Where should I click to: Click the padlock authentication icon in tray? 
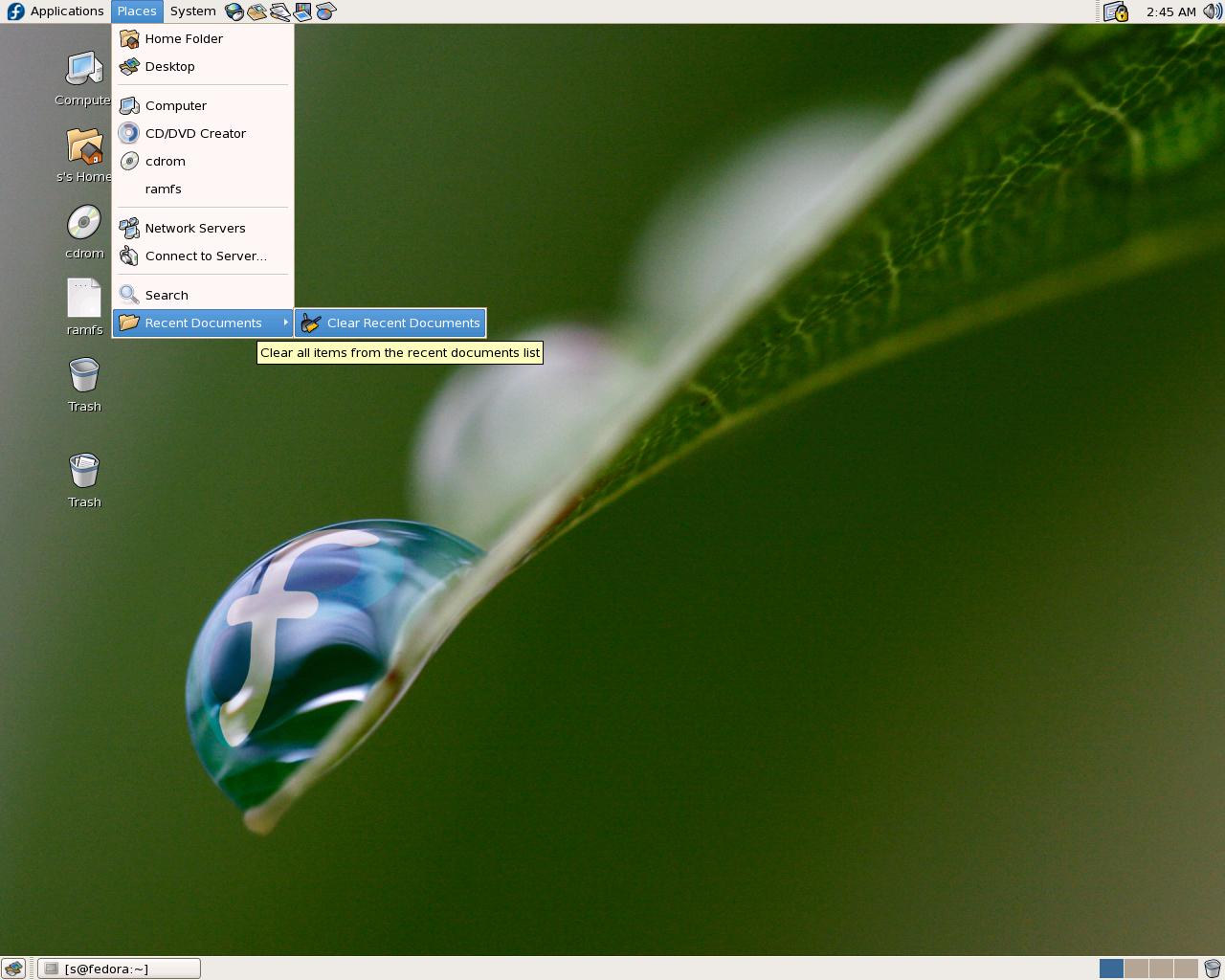(x=1116, y=11)
